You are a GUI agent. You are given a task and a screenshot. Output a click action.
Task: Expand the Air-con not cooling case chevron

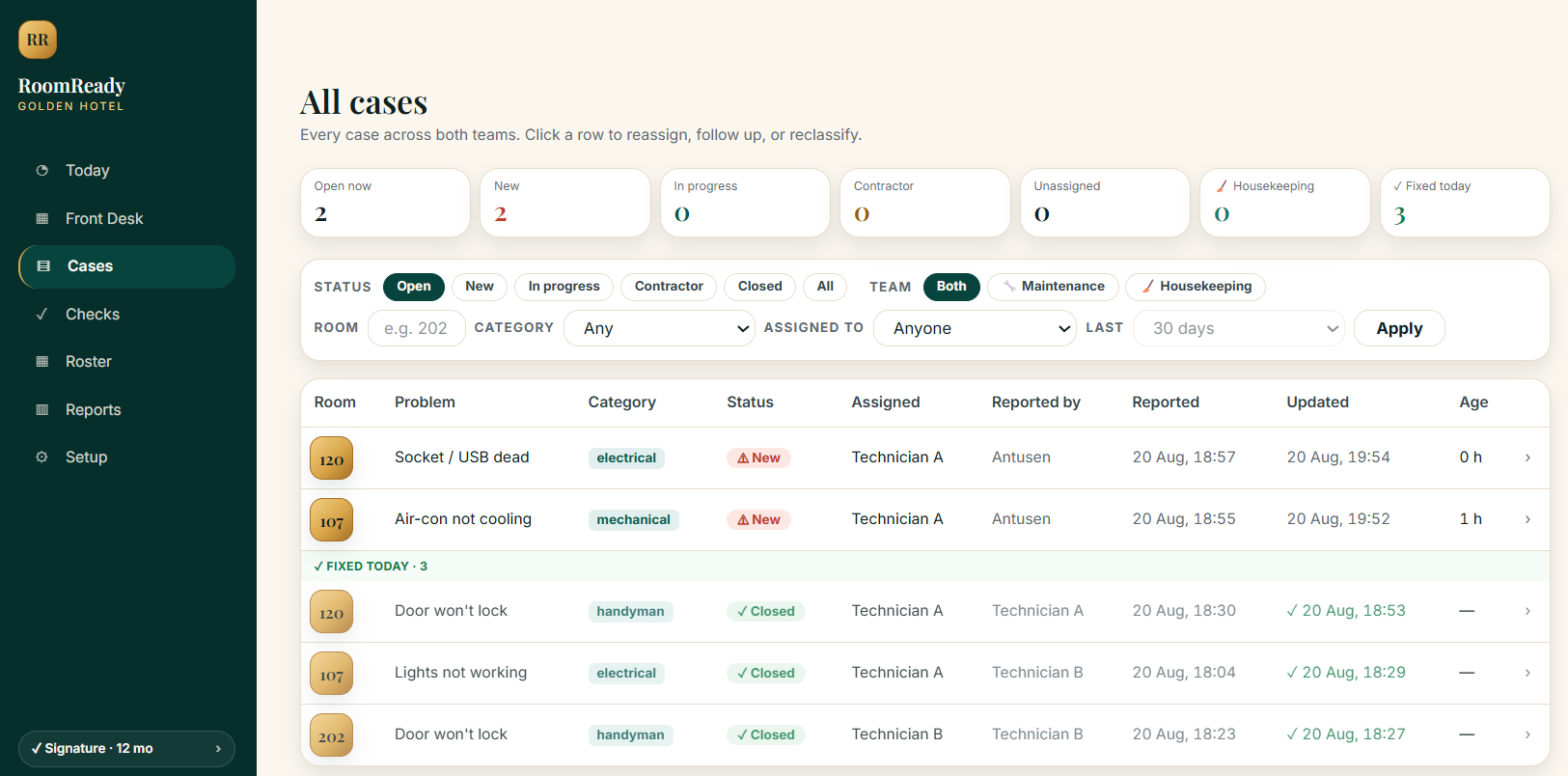[x=1527, y=519]
